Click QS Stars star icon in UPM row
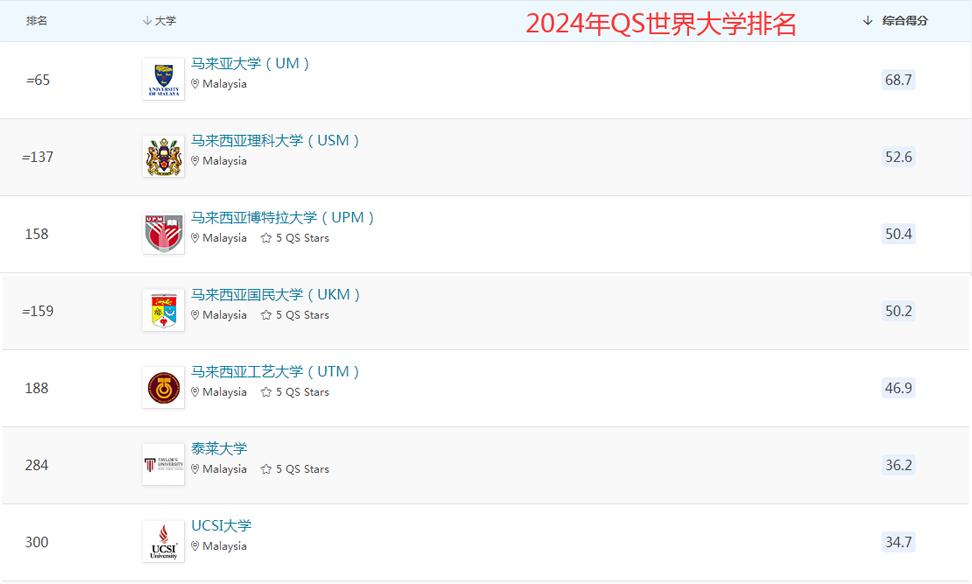This screenshot has width=972, height=584. pos(266,238)
